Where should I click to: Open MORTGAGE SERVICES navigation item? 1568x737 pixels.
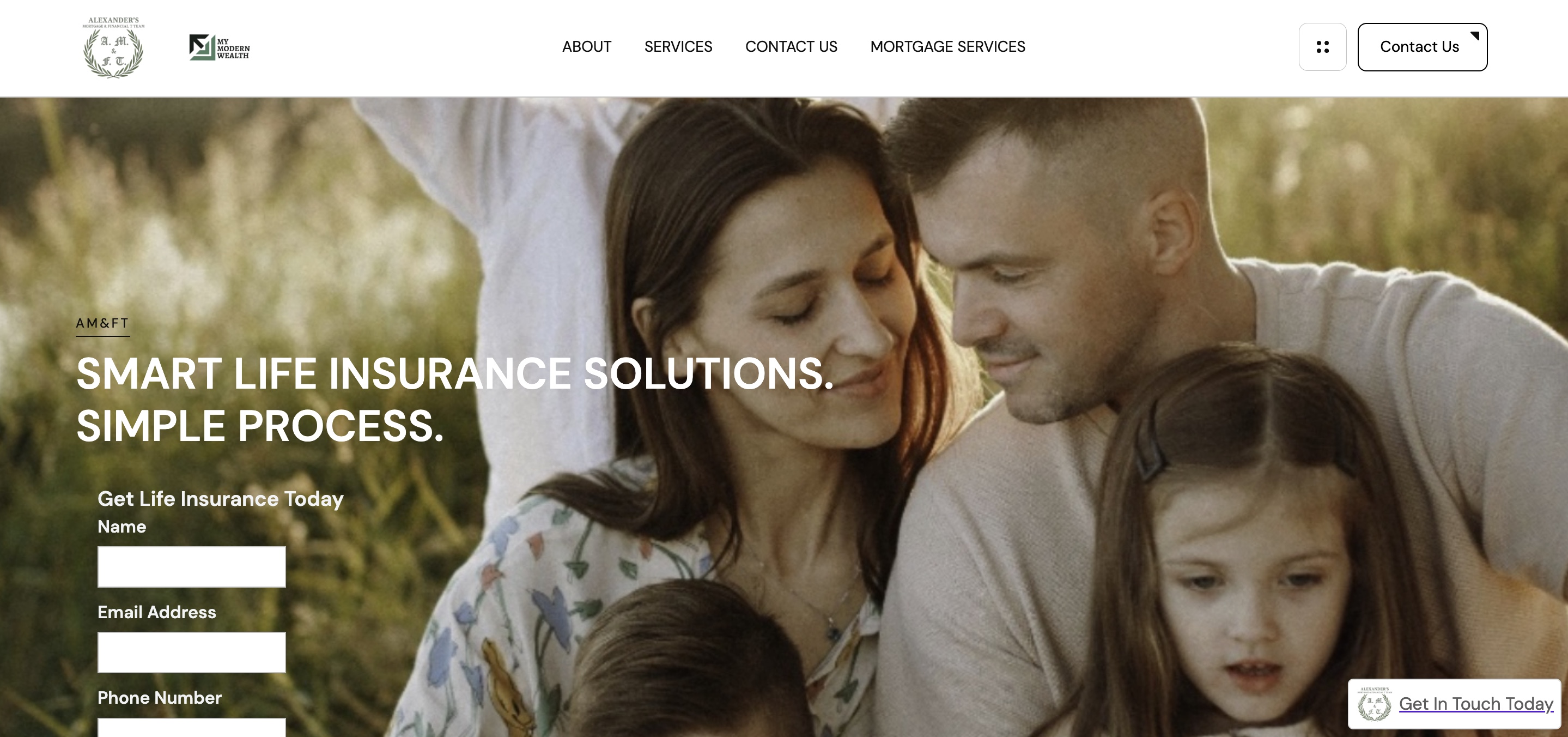pos(948,47)
